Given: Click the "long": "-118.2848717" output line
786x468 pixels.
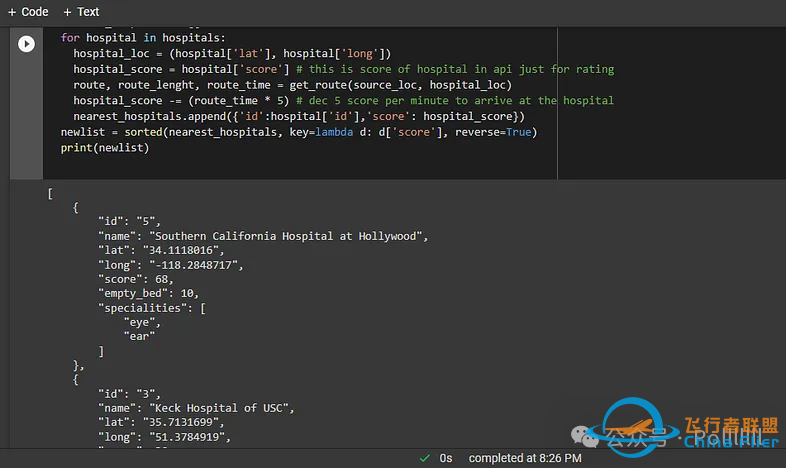Looking at the screenshot, I should (170, 265).
